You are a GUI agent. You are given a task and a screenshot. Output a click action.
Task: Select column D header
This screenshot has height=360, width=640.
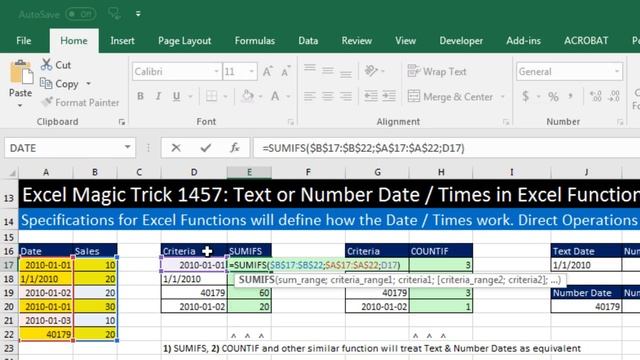194,172
